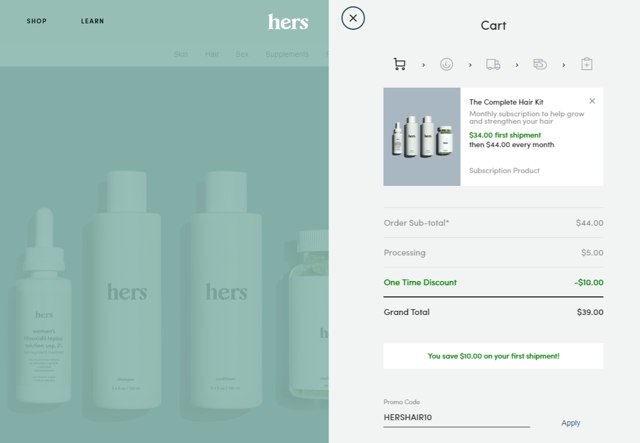Click the Promo Code input field
The width and height of the screenshot is (640, 443).
[456, 418]
